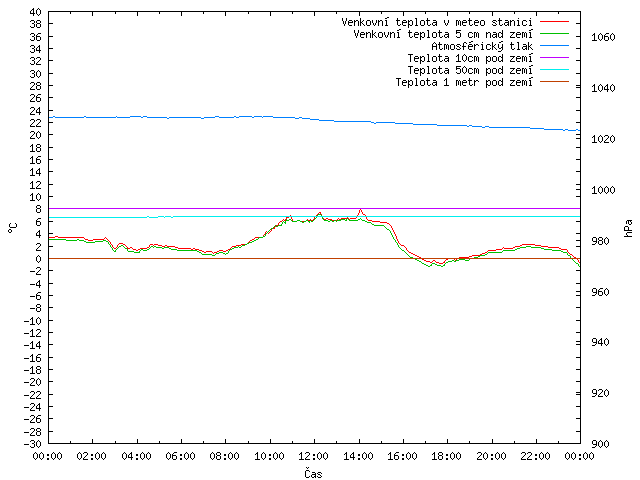Click legend label 'Teplota 50cm pod zemí'

[470, 70]
